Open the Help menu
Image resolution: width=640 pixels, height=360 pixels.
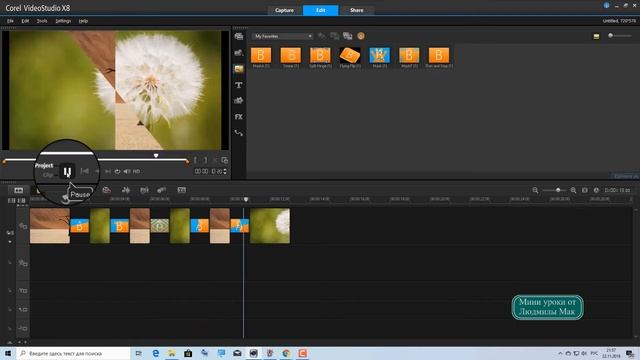coord(83,21)
